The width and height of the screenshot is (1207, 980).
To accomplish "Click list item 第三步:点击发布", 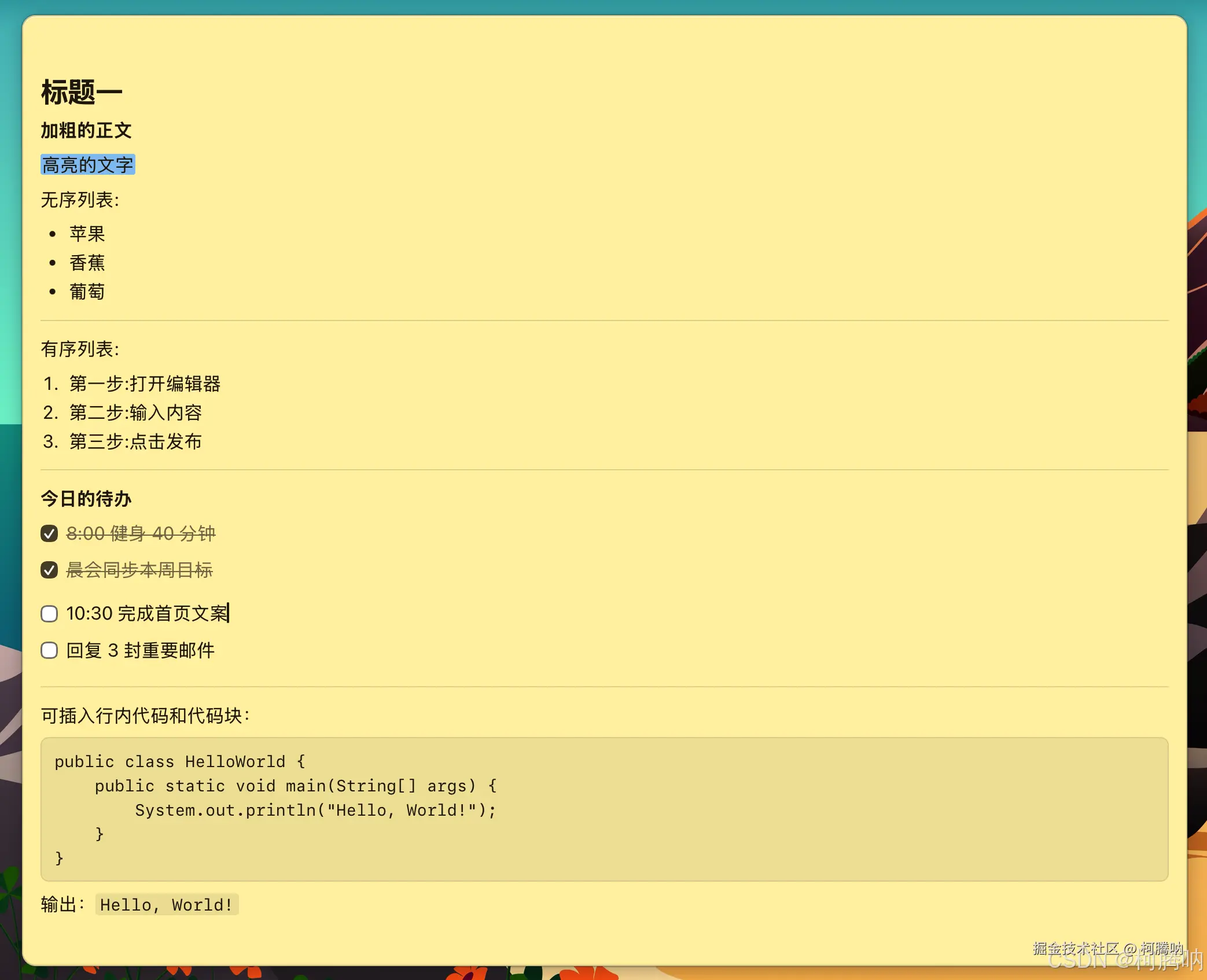I will [x=136, y=441].
